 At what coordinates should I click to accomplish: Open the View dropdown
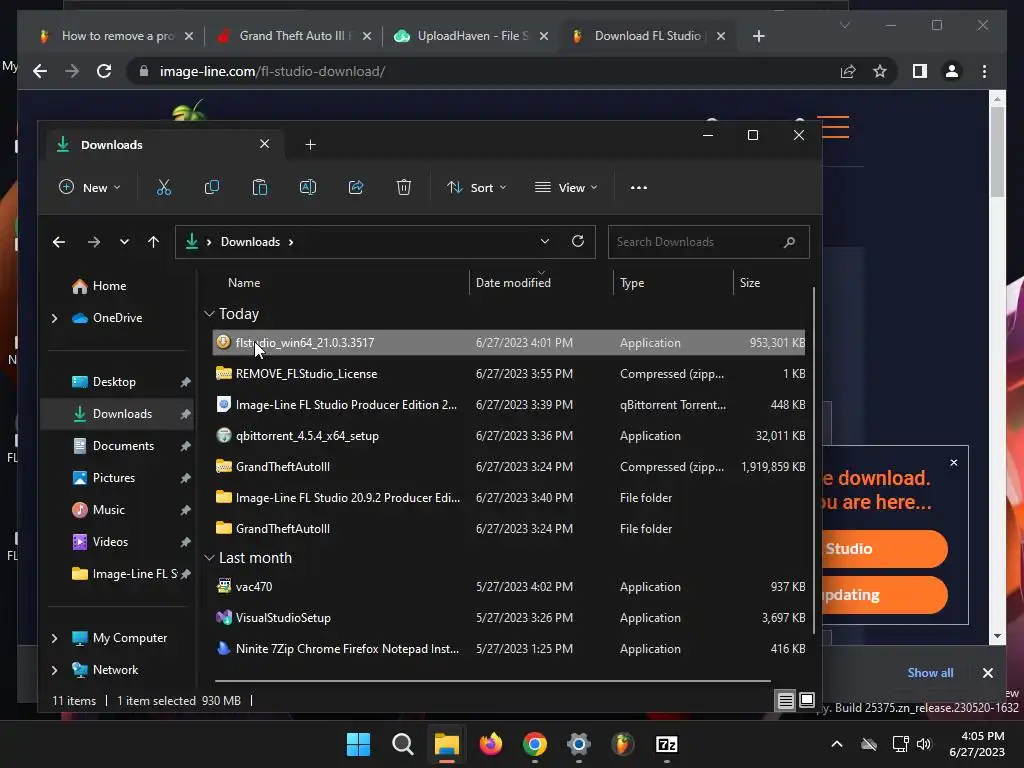[x=566, y=187]
